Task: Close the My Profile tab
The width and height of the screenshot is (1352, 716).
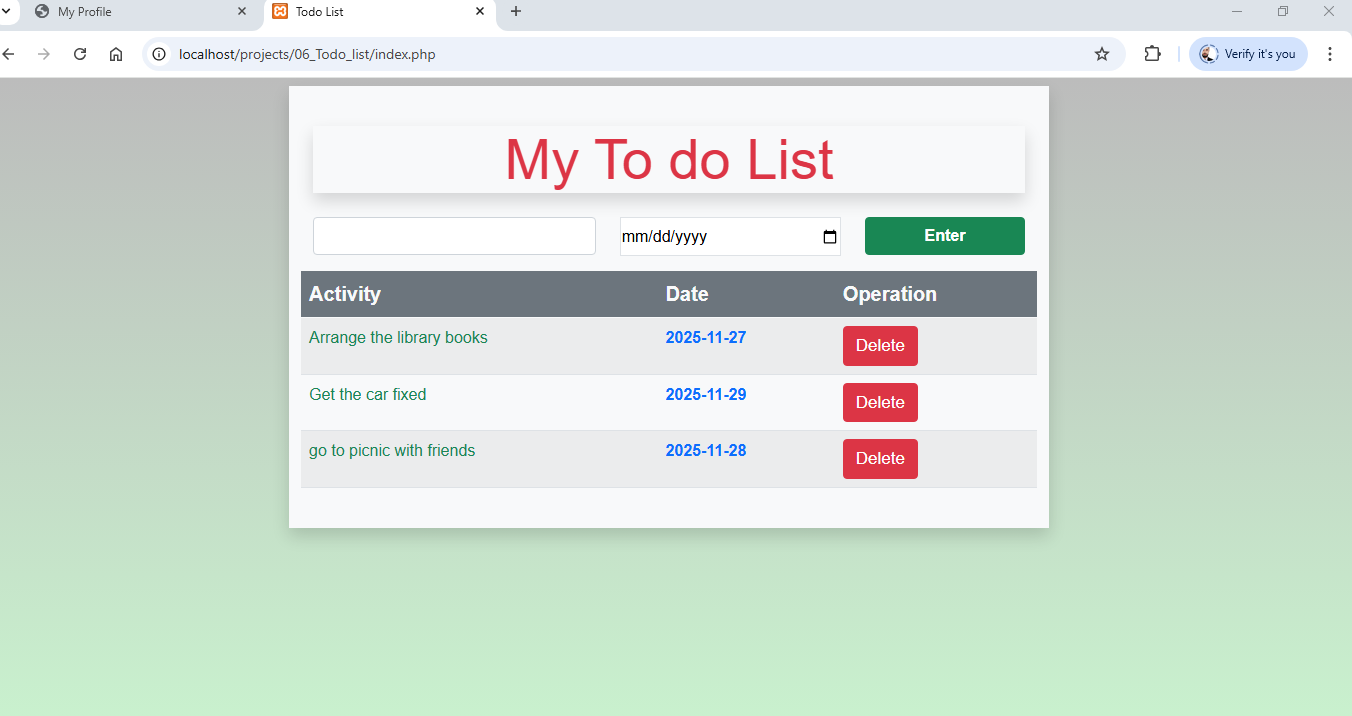Action: point(241,12)
